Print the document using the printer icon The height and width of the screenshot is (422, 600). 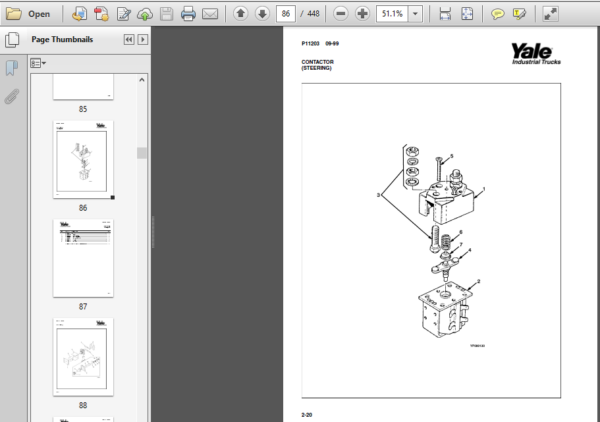pos(188,14)
